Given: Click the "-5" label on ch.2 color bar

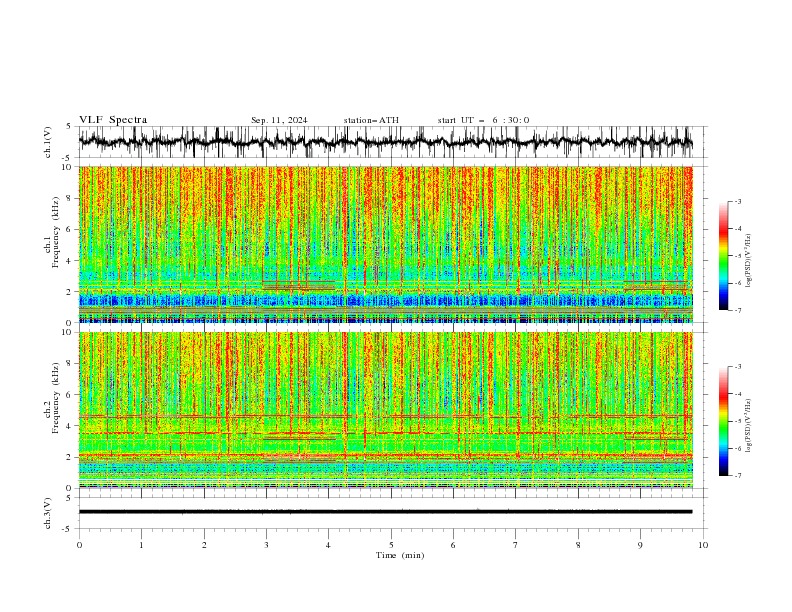Looking at the screenshot, I should tap(738, 421).
